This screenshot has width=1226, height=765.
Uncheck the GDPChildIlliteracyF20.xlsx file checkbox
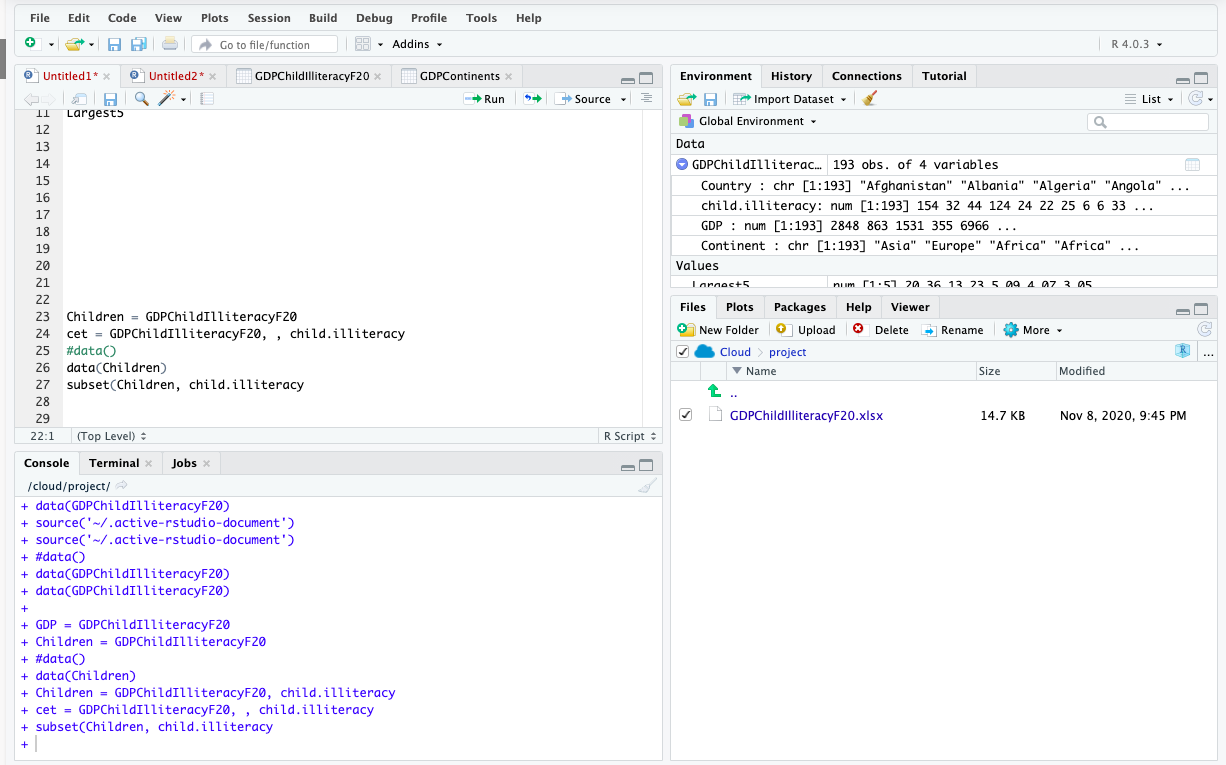pos(685,415)
